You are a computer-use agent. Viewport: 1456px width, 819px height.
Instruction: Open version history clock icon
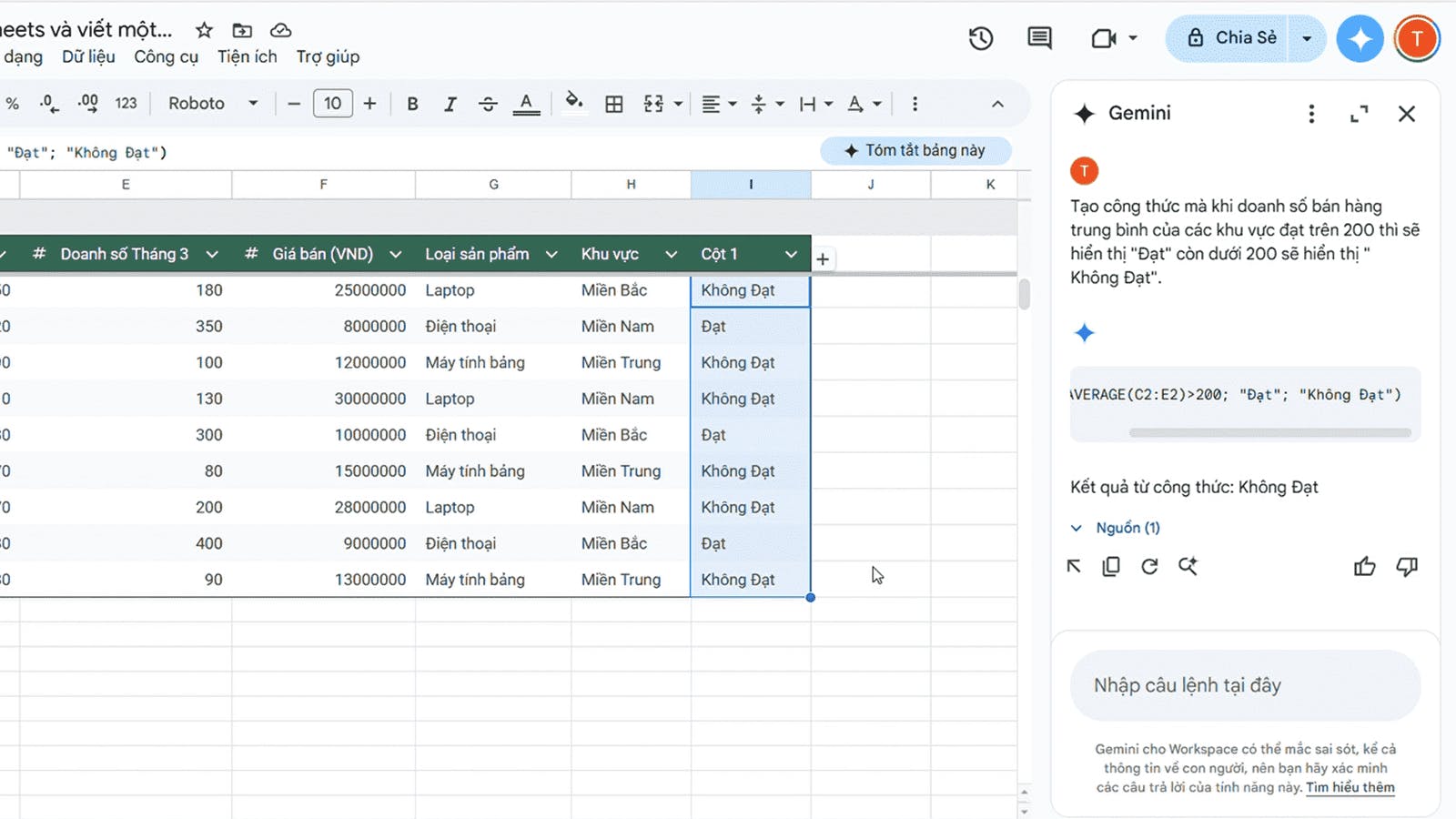pos(981,38)
